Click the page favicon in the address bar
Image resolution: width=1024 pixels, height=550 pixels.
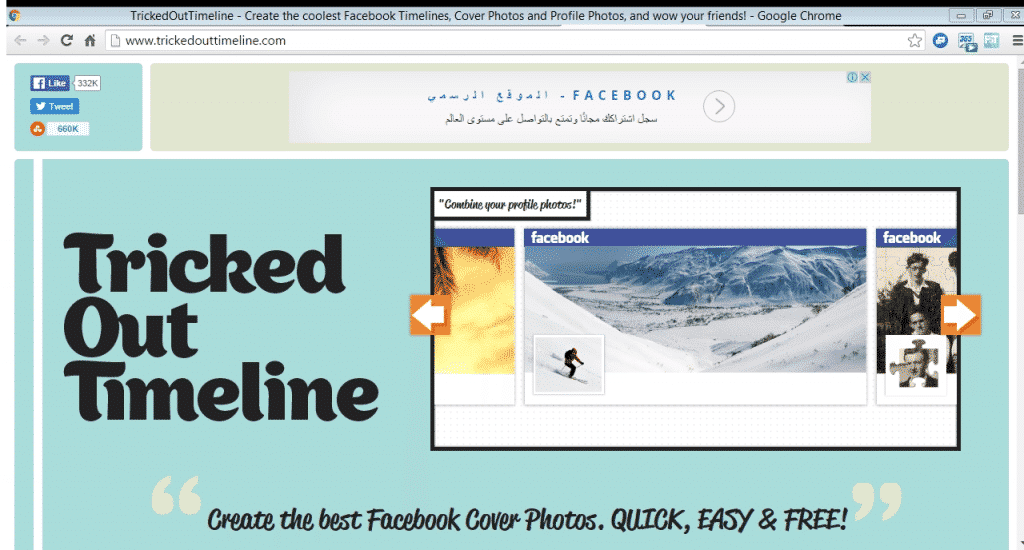pos(115,40)
